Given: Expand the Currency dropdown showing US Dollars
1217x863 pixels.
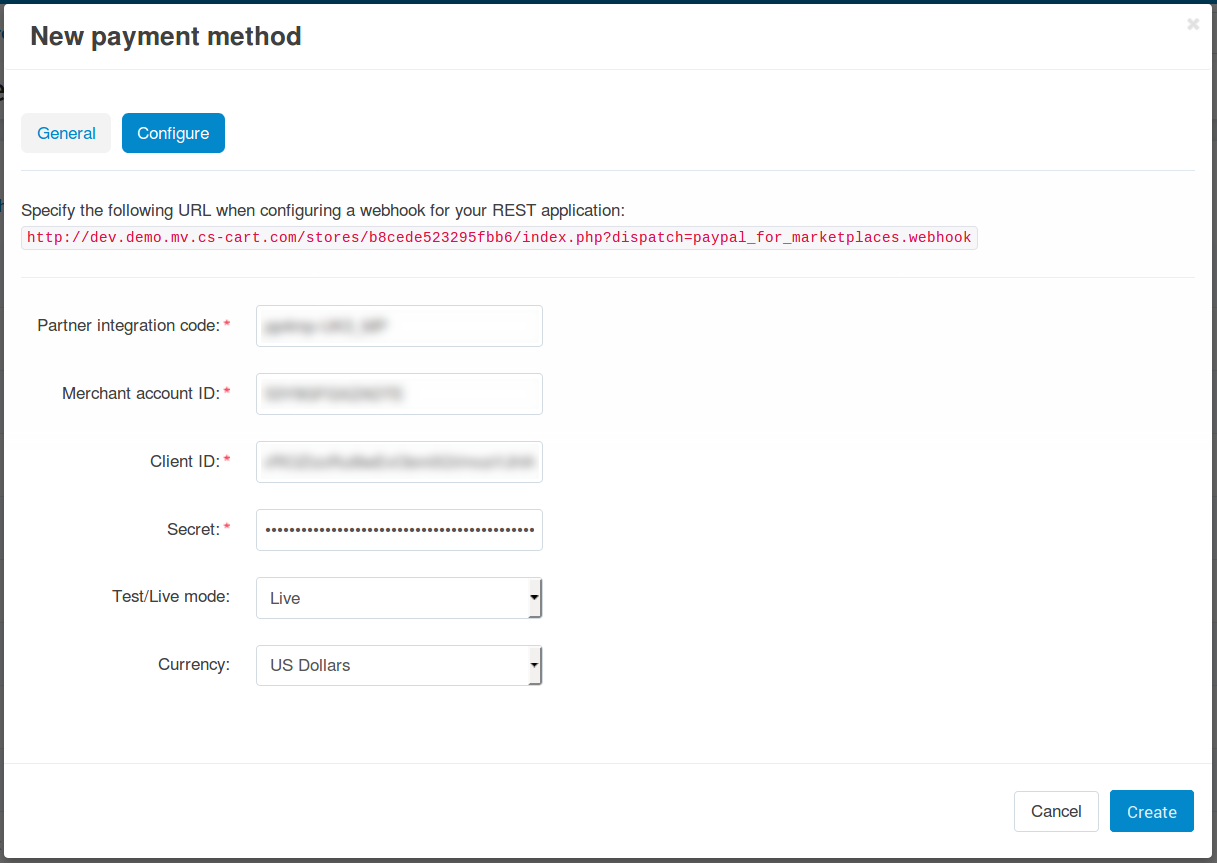Looking at the screenshot, I should [399, 665].
